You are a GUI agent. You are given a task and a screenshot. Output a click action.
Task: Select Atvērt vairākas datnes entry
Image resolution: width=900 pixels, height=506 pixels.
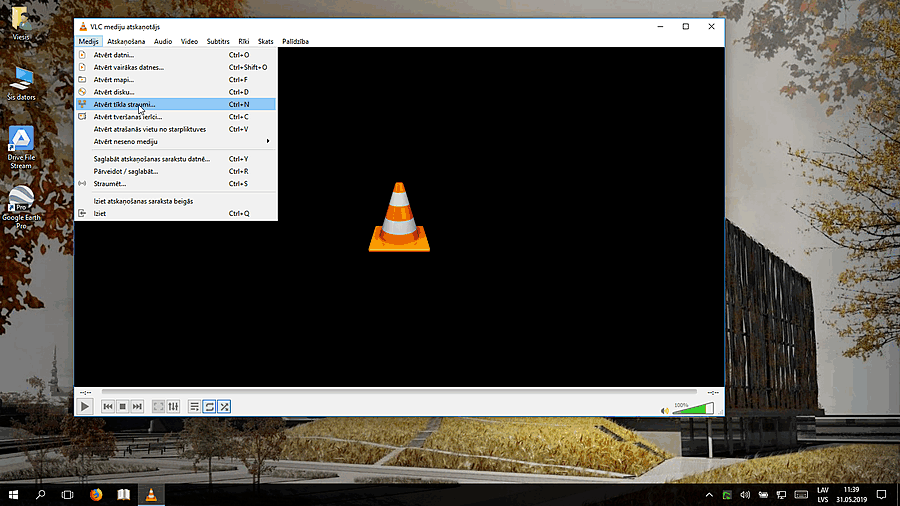176,67
